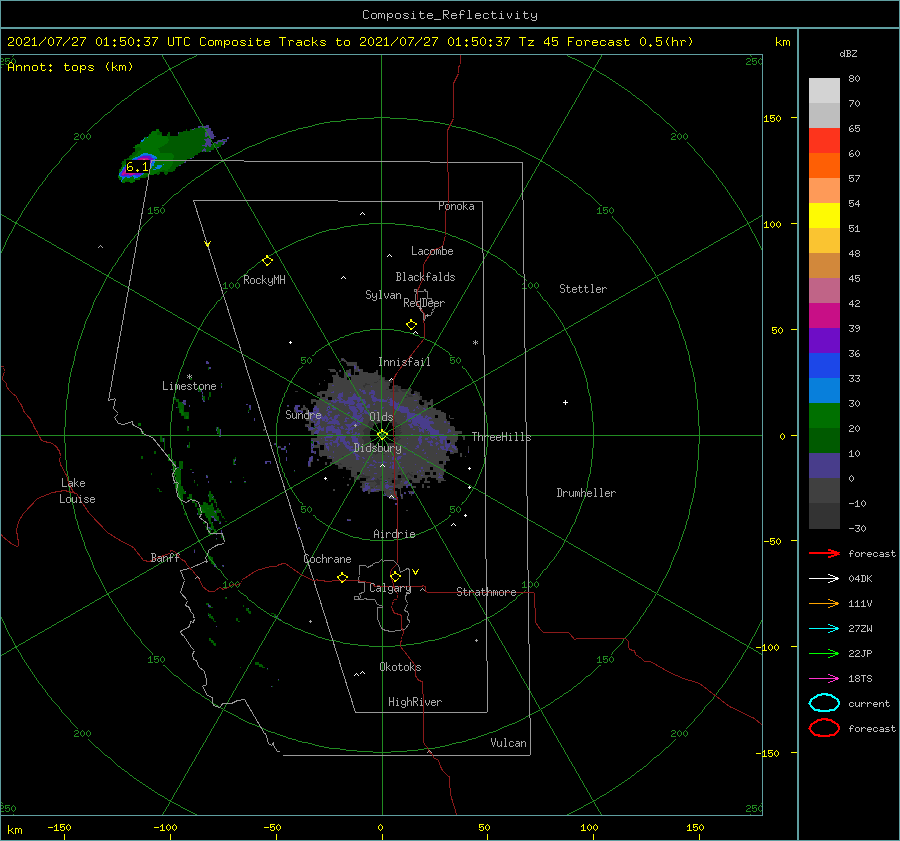Select the Okotoks label
The width and height of the screenshot is (900, 841).
(400, 667)
